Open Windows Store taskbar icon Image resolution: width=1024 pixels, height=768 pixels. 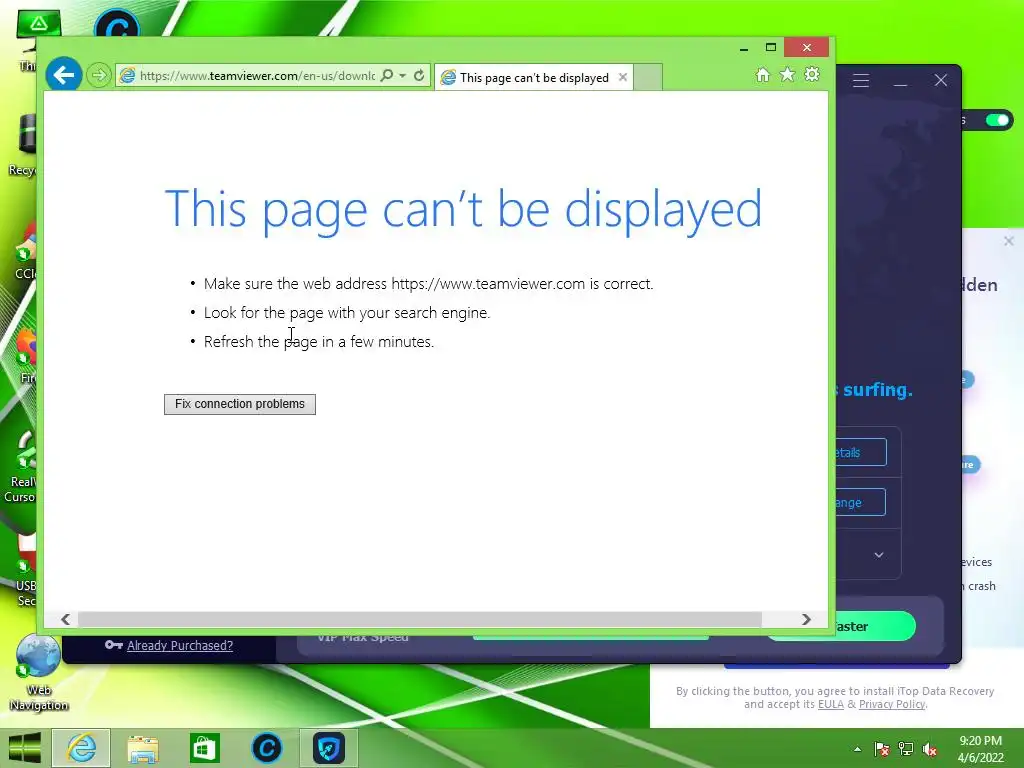[x=204, y=748]
